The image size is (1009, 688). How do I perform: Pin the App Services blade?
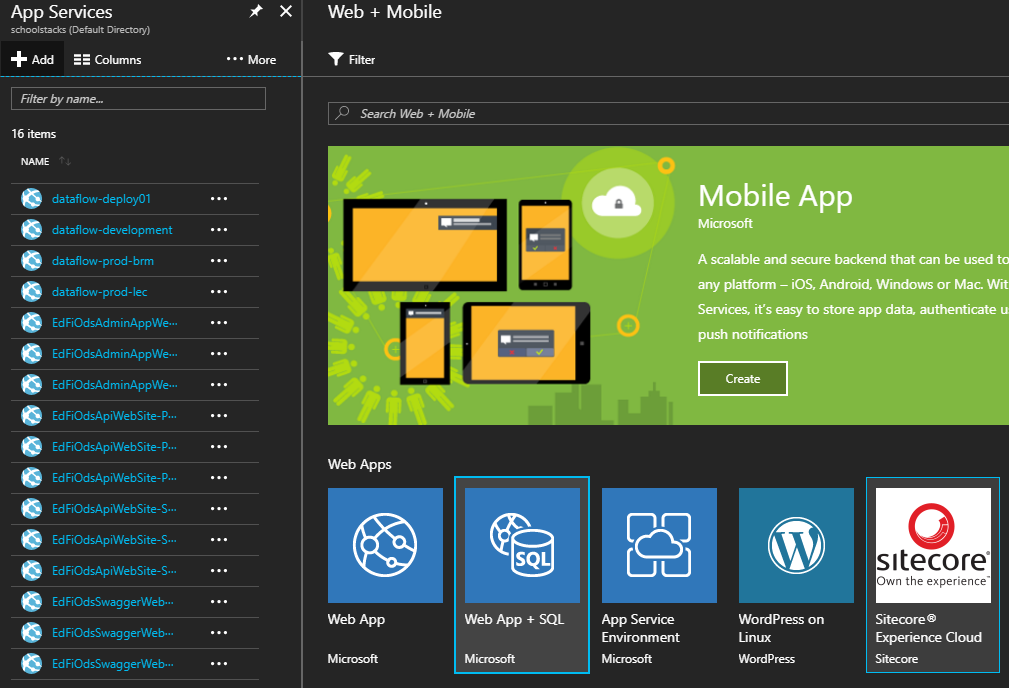(256, 12)
